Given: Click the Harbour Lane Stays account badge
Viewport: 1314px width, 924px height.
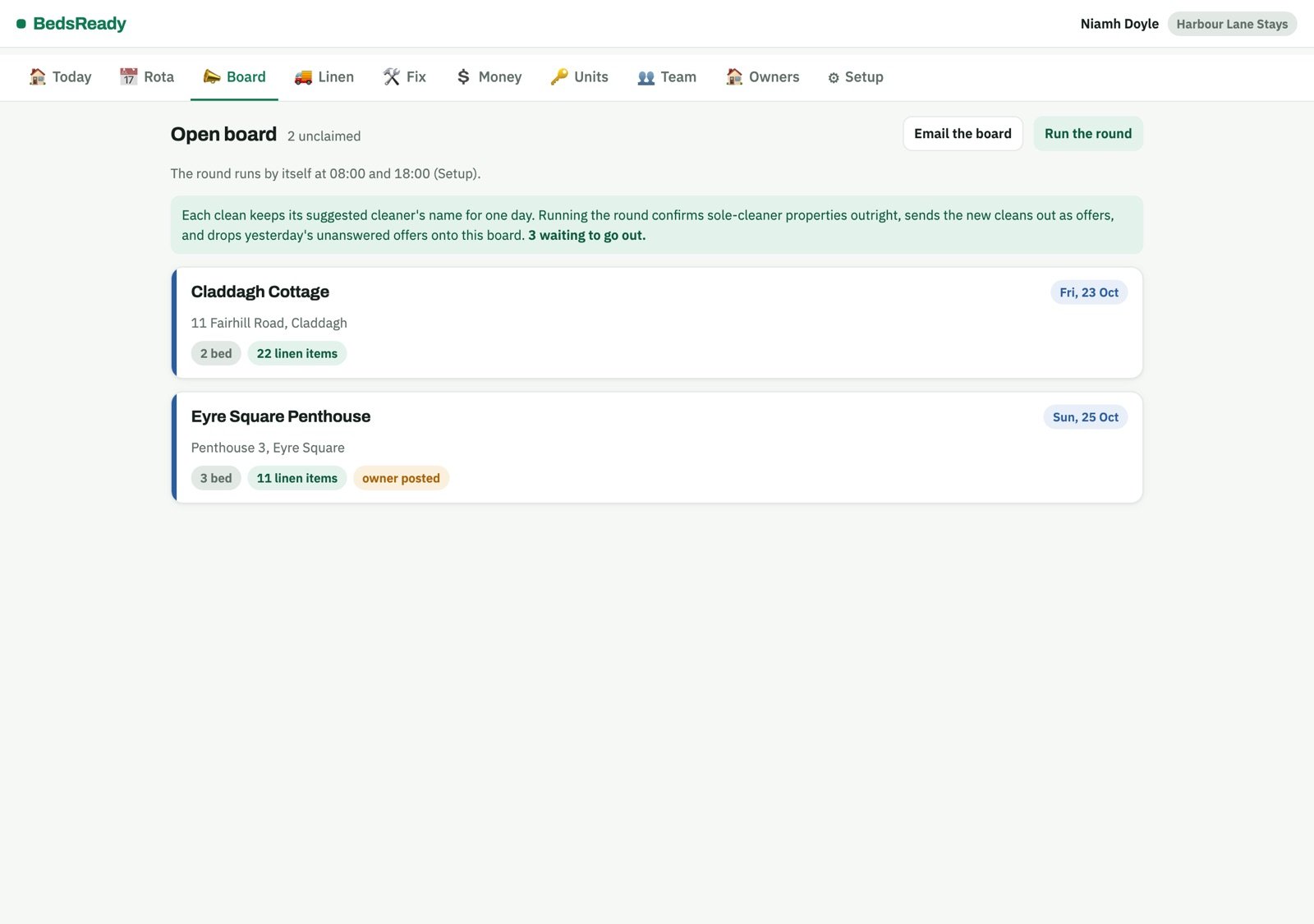Looking at the screenshot, I should pos(1232,24).
